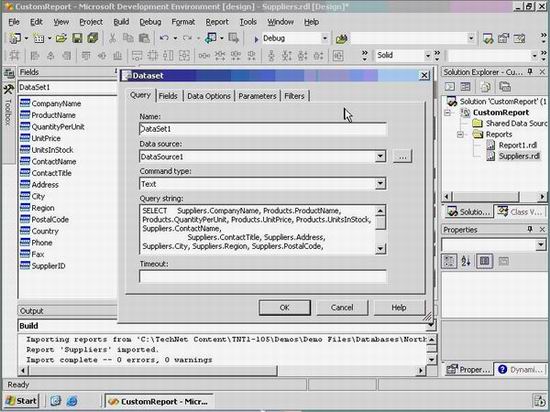The width and height of the screenshot is (550, 412).
Task: Click the Output pane horizontal scrollbar thumb
Action: tap(154, 370)
